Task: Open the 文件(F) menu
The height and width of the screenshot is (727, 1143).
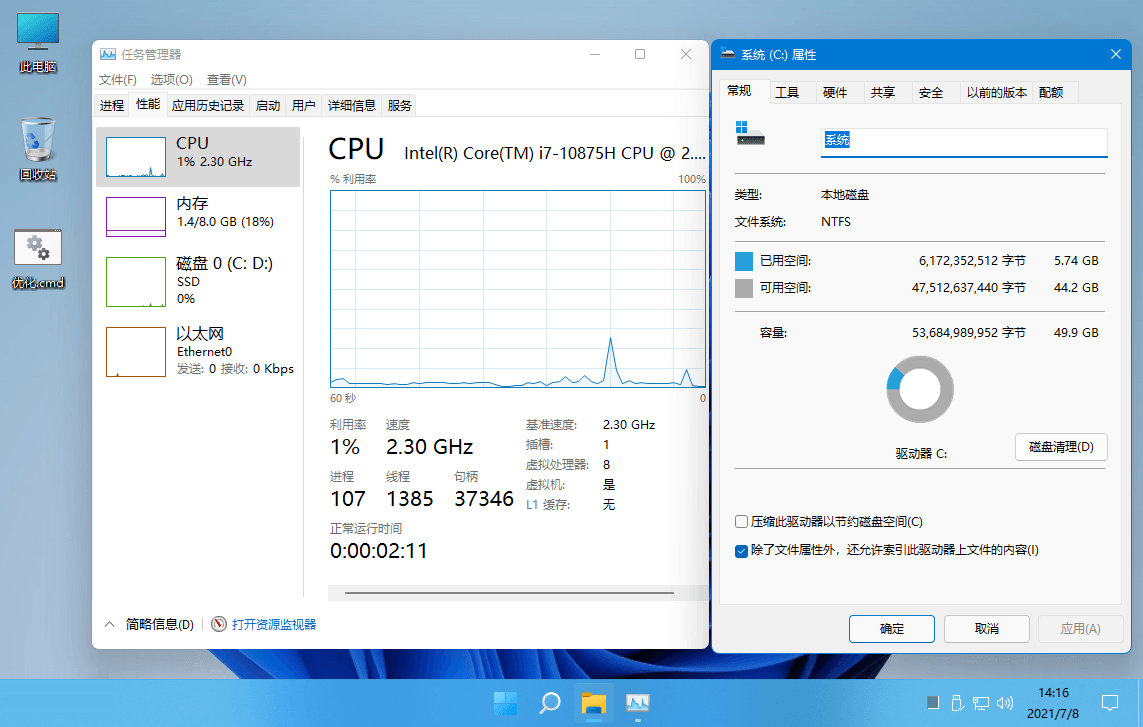Action: pos(117,79)
